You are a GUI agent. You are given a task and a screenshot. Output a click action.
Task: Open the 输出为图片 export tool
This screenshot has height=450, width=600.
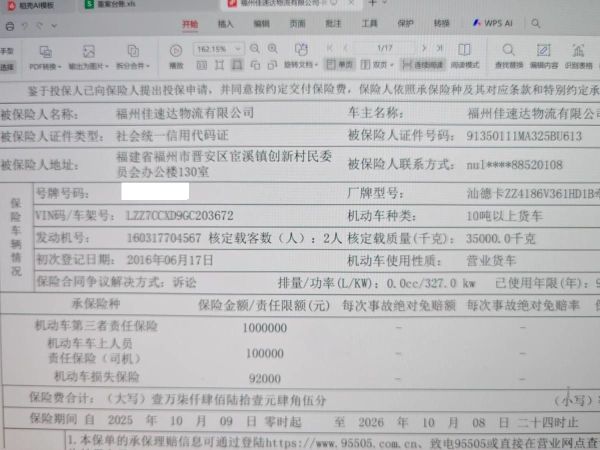pyautogui.click(x=88, y=57)
